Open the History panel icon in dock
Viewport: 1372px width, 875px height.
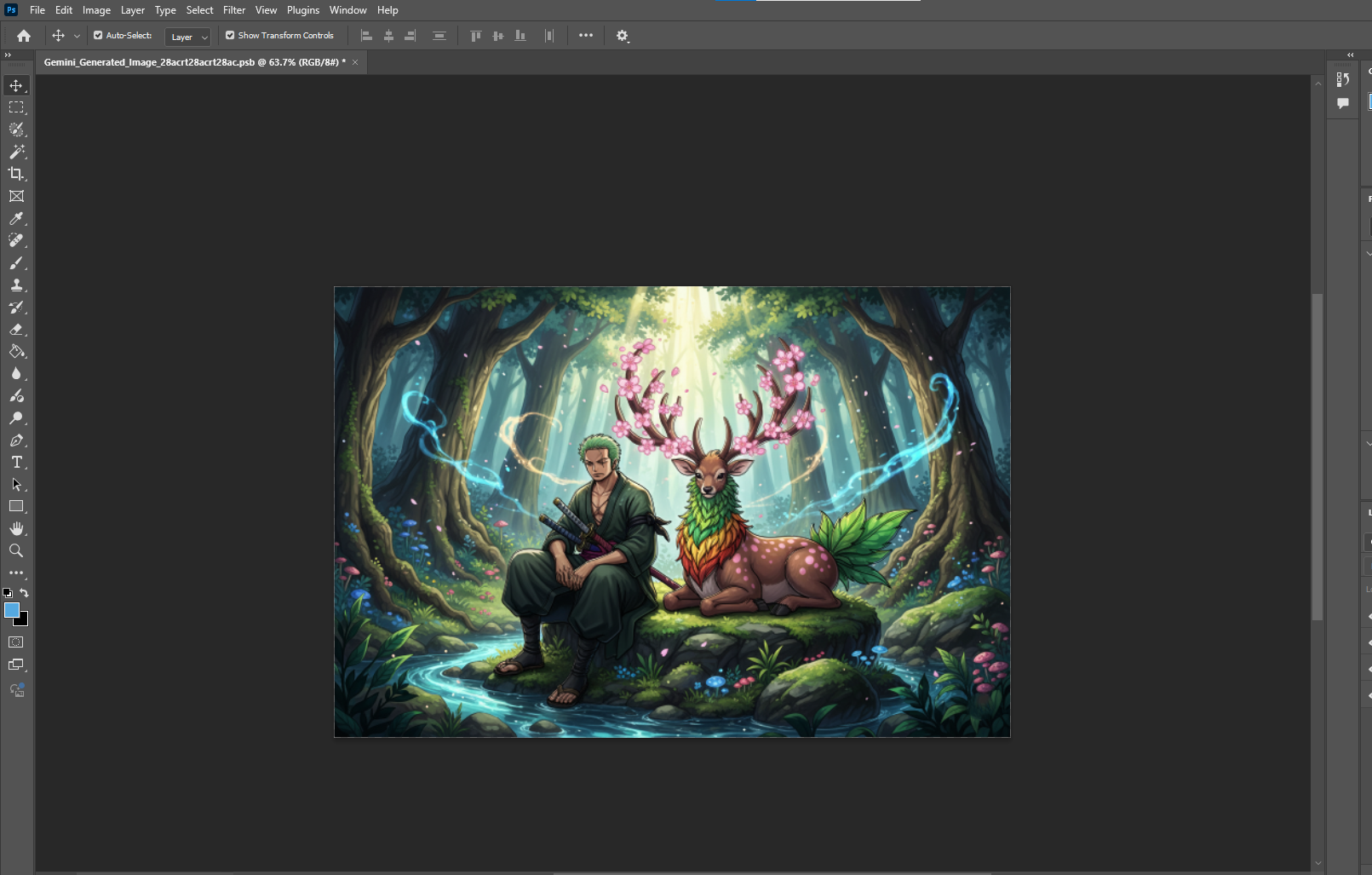click(x=1343, y=79)
